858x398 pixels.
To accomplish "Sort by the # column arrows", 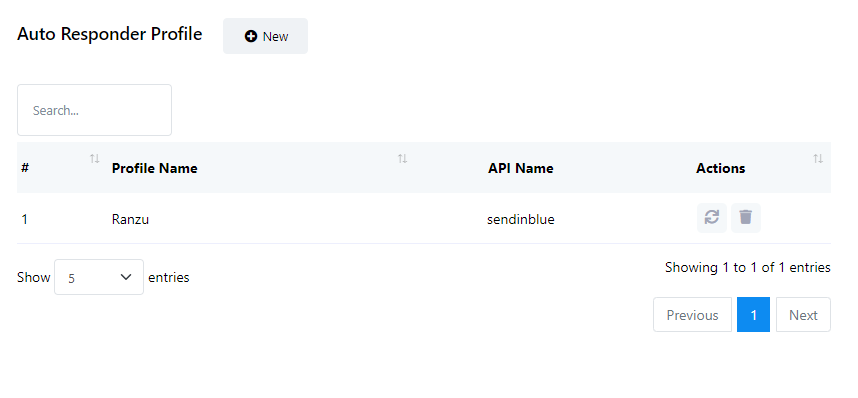I will tap(95, 159).
